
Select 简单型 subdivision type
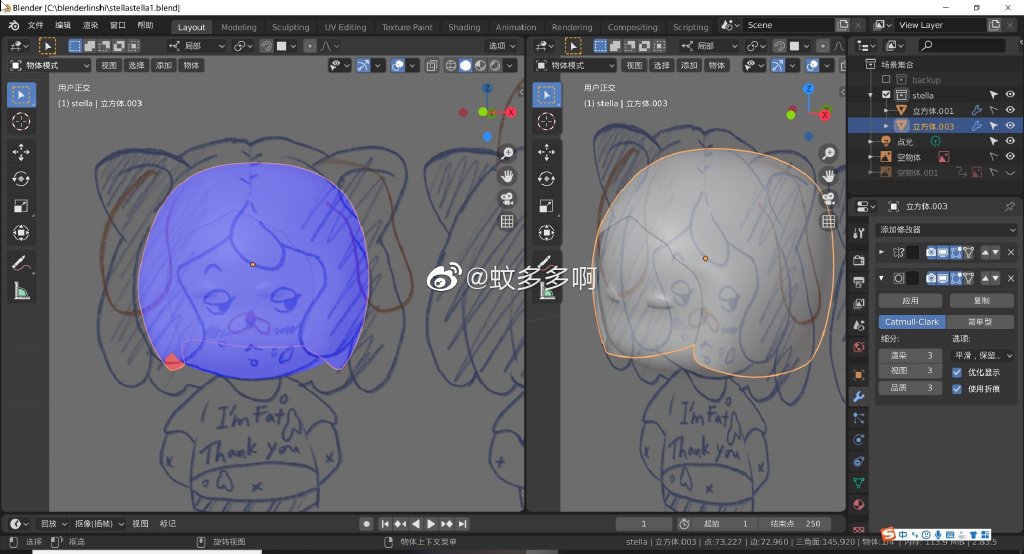980,321
